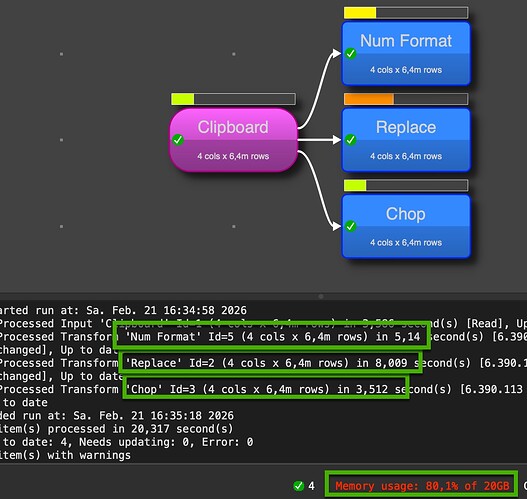The image size is (527, 499).
Task: Click progress bar above Clipboard node
Action: (233, 99)
